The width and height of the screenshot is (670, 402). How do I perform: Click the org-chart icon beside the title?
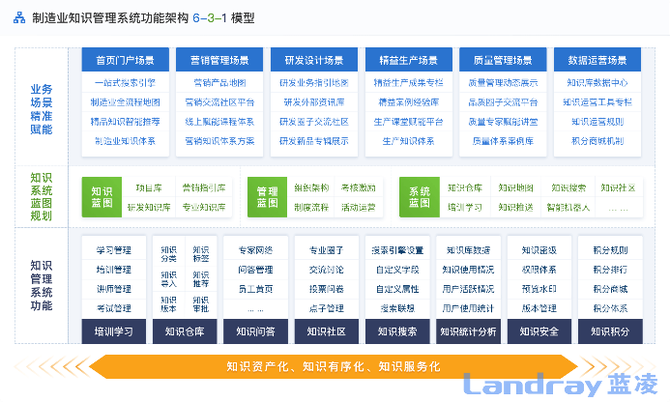pos(19,18)
